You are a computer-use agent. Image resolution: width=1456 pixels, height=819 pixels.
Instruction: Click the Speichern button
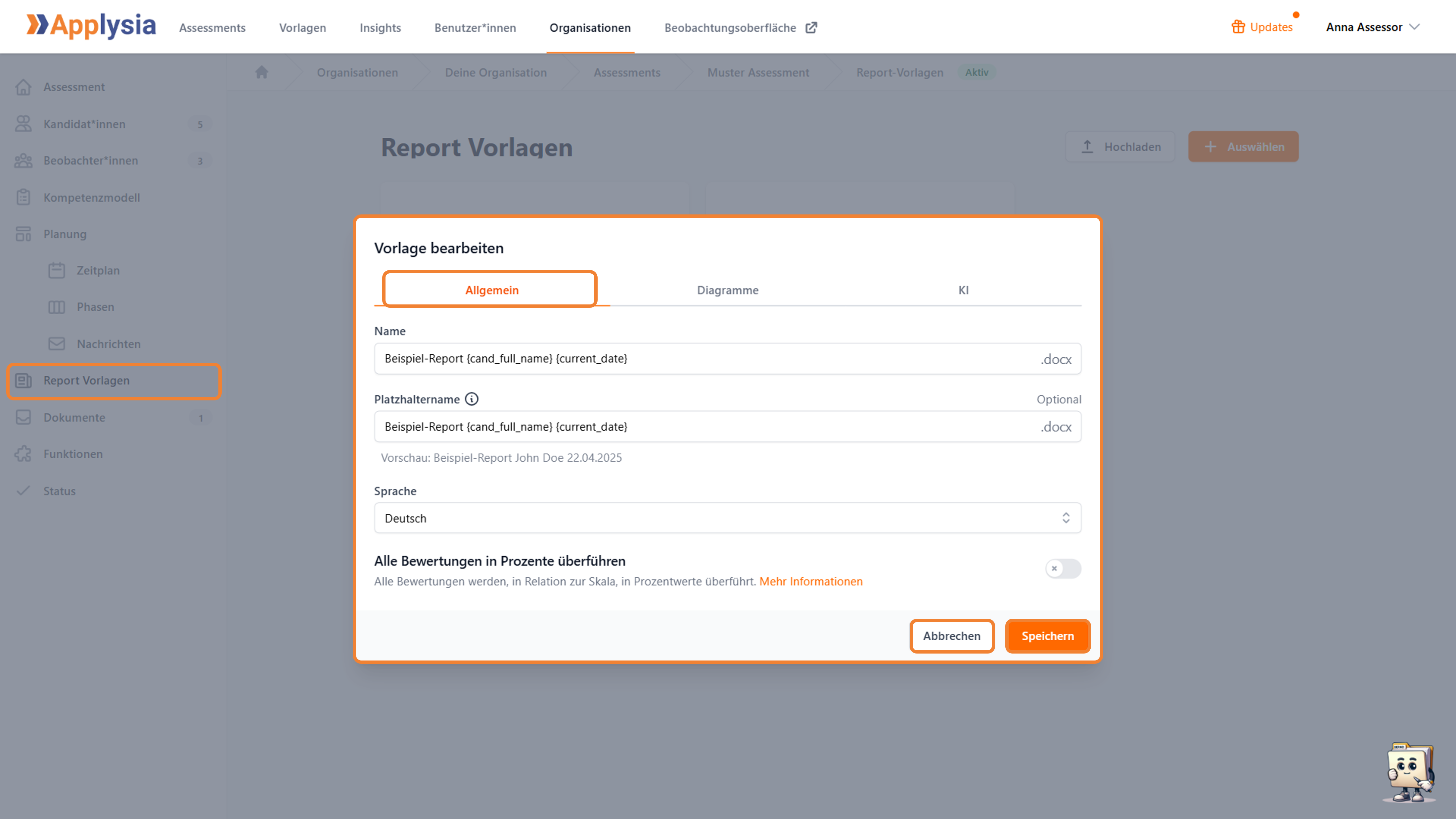(1047, 636)
